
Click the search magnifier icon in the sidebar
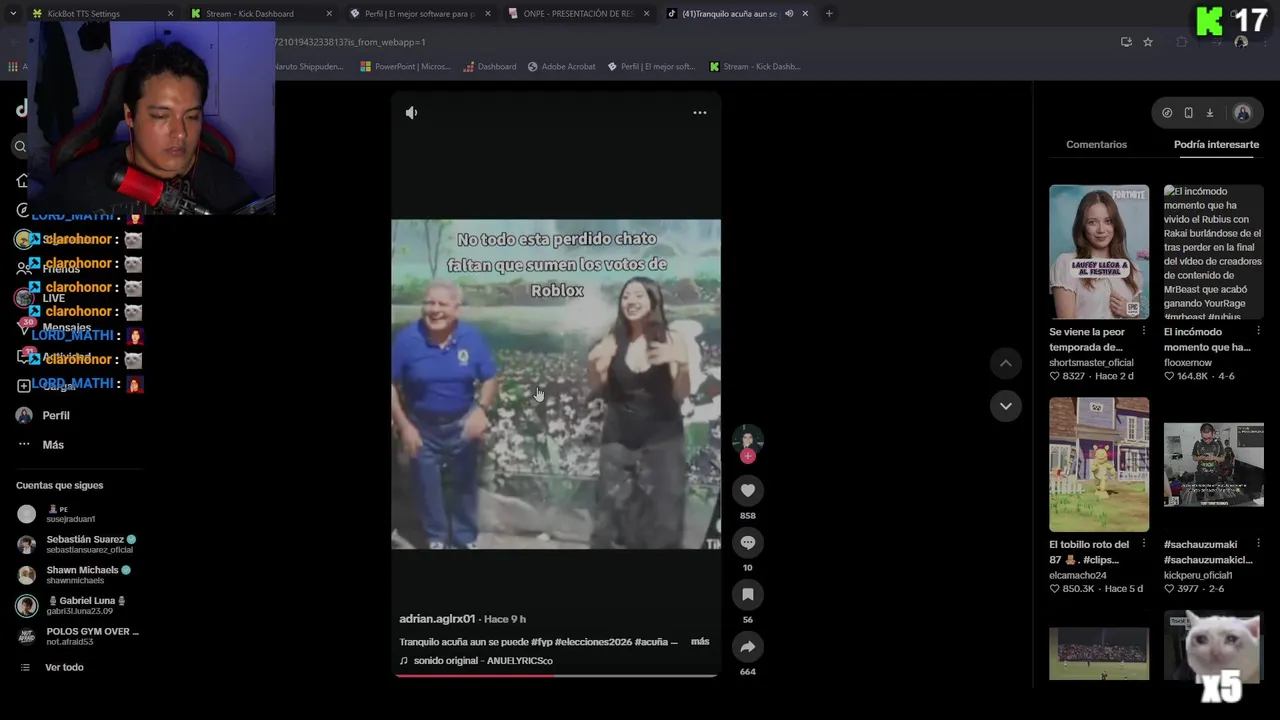click(20, 147)
